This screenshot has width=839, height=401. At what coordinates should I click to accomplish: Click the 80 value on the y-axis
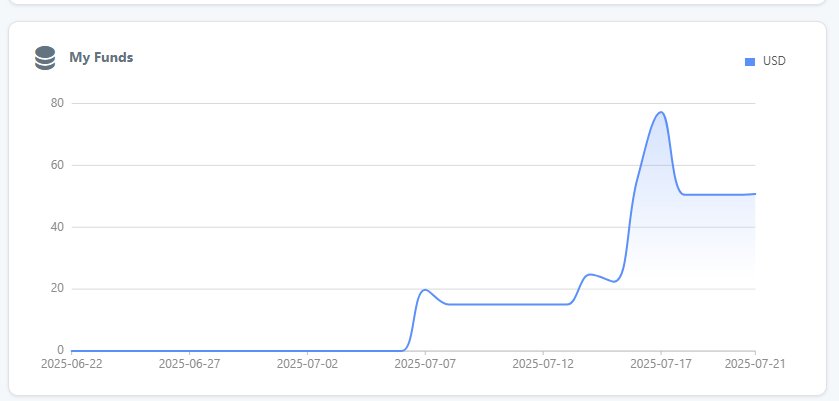(x=57, y=103)
